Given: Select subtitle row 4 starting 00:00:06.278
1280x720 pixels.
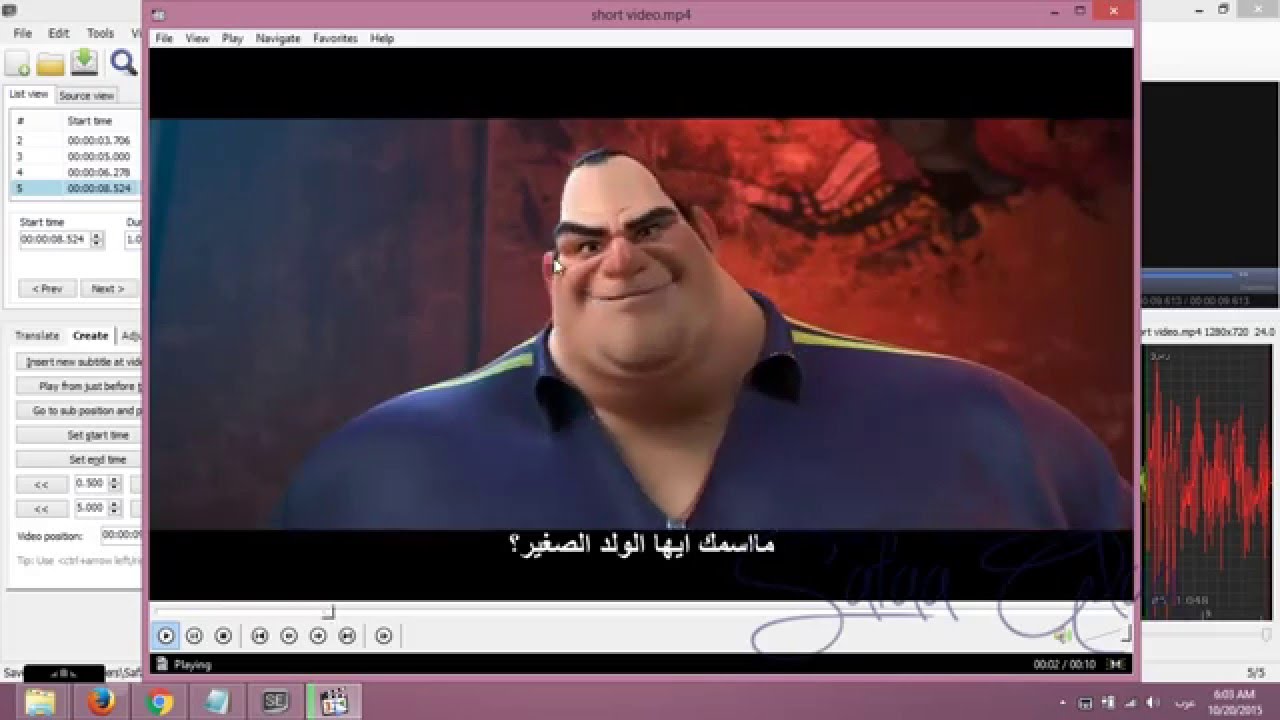Looking at the screenshot, I should pyautogui.click(x=76, y=172).
